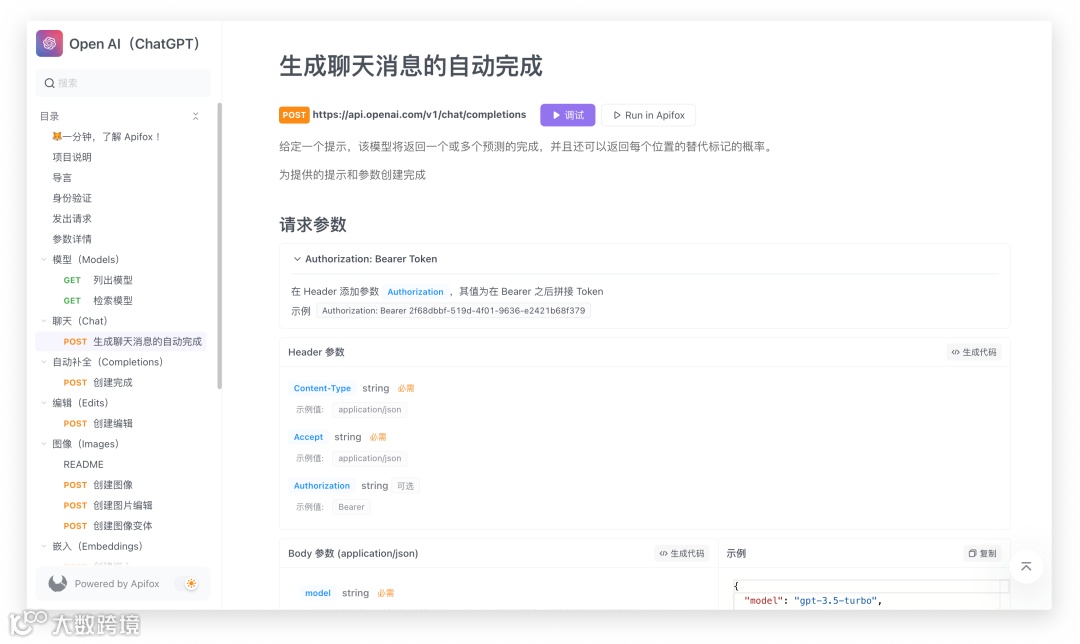Image resolution: width=1080 pixels, height=644 pixels.
Task: Collapse the Authorization: Bearer Token section
Action: pos(297,259)
